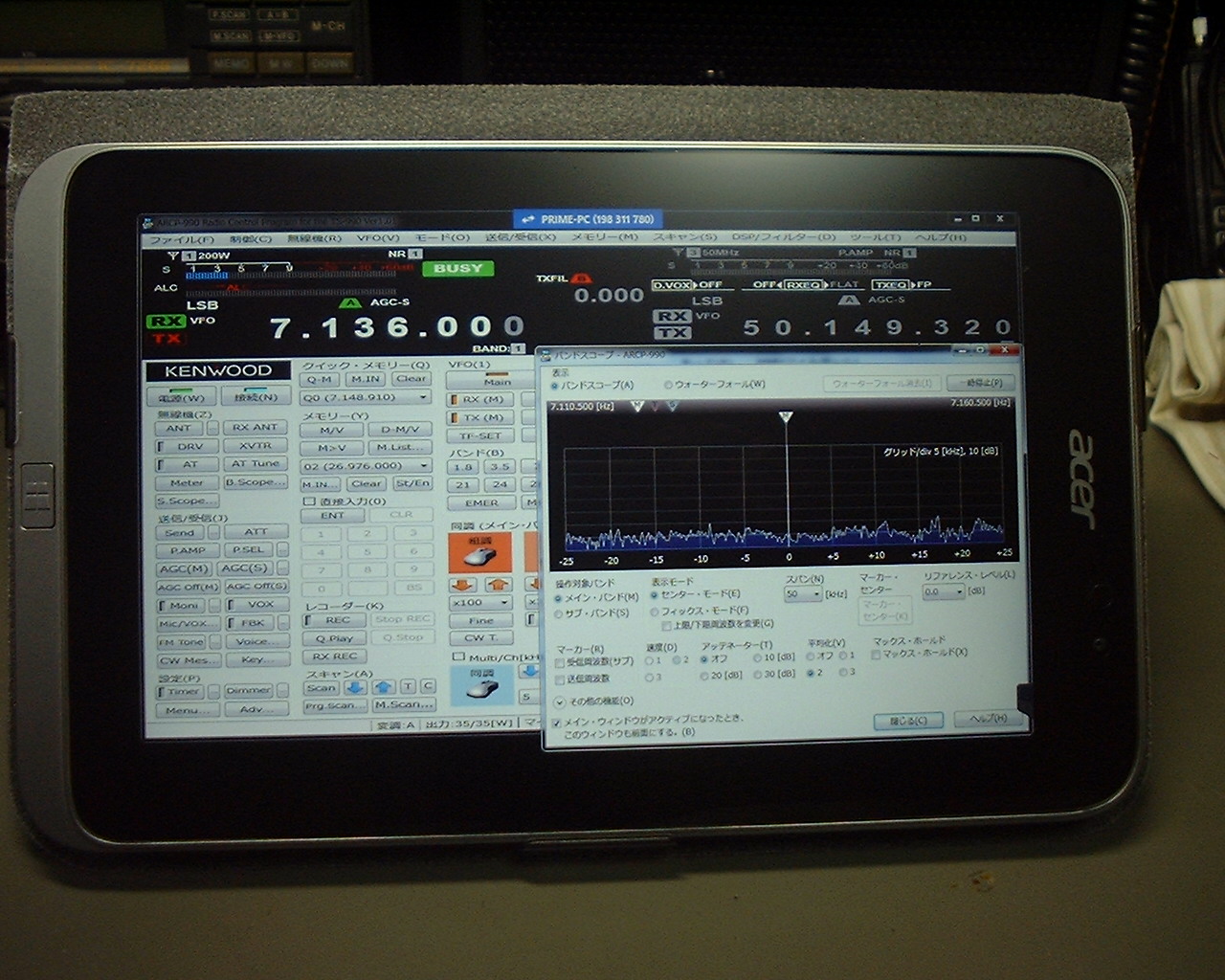Click the green A VFO badge
Viewport: 1225px width, 980px height.
click(351, 302)
